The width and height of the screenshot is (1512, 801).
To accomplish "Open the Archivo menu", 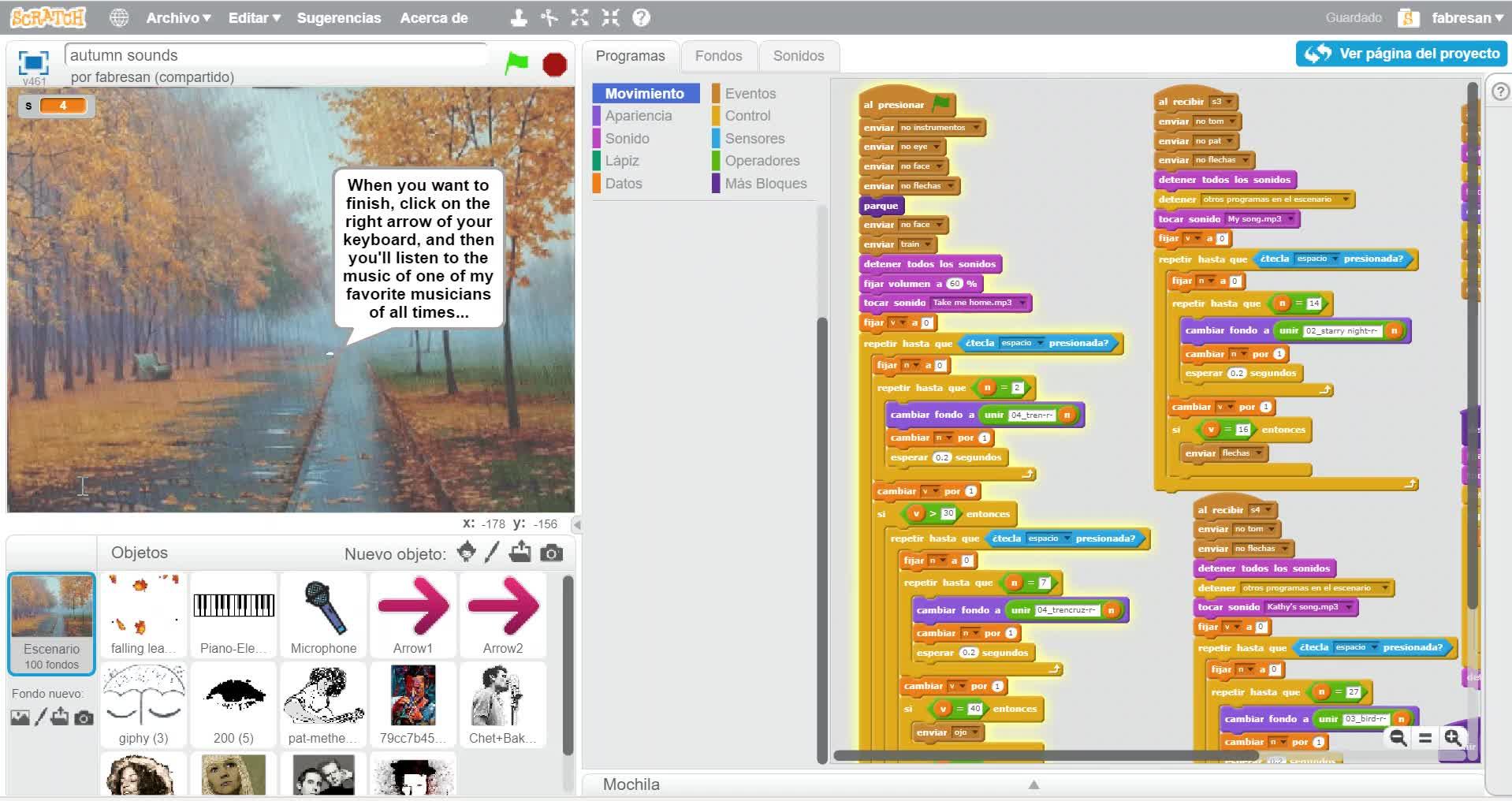I will pos(179,17).
